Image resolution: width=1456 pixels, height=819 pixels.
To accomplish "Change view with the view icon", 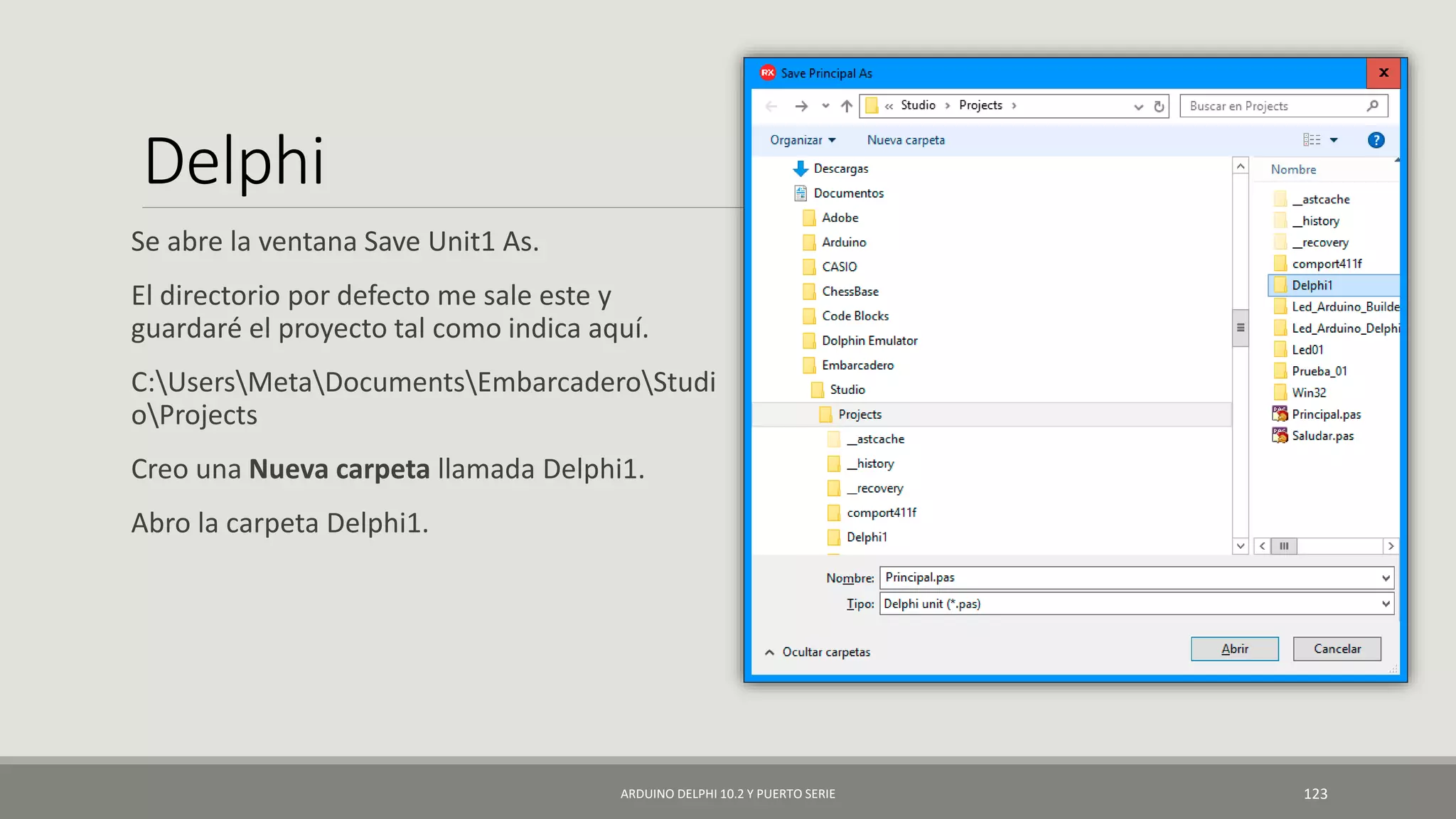I will pyautogui.click(x=1312, y=140).
